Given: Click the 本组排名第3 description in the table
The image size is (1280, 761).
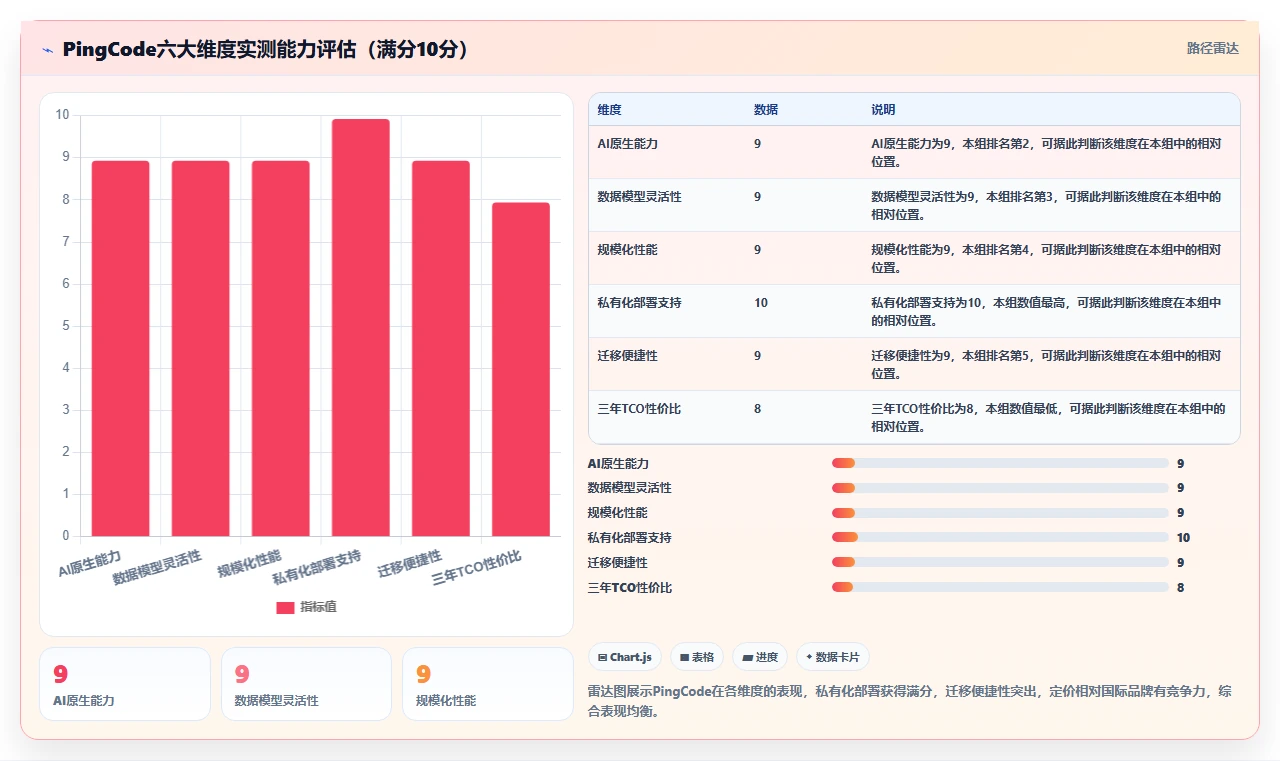Looking at the screenshot, I should coord(1046,205).
